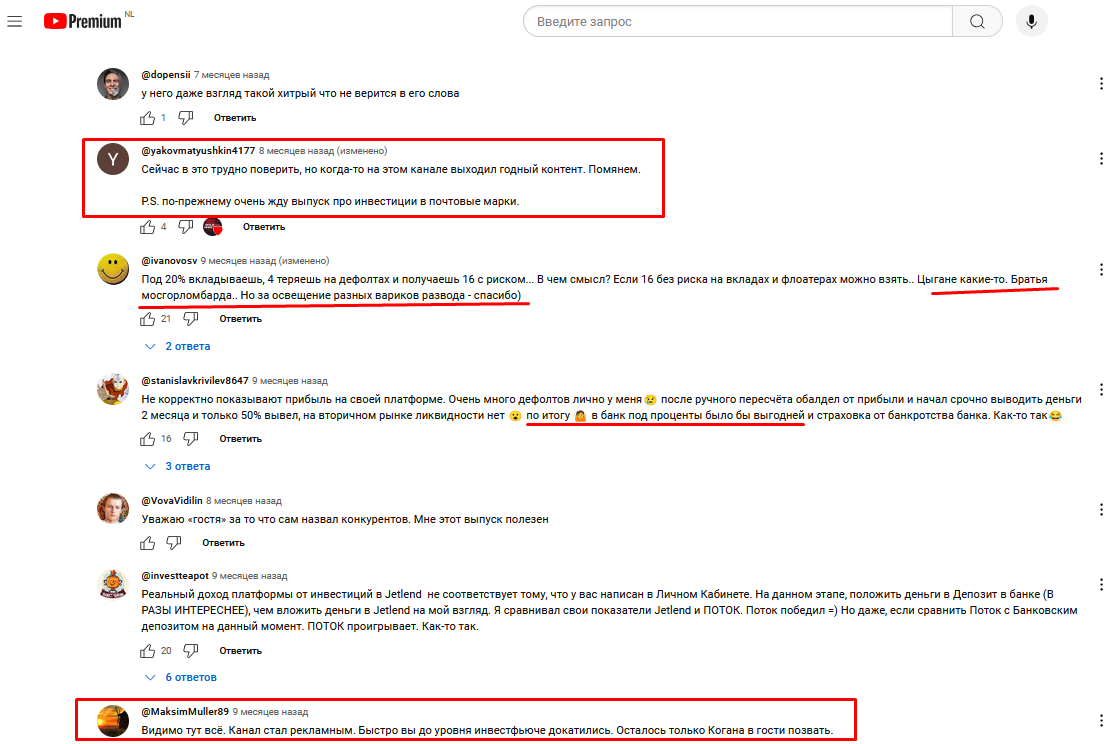Reply to @investteapot via Ответить

point(240,651)
